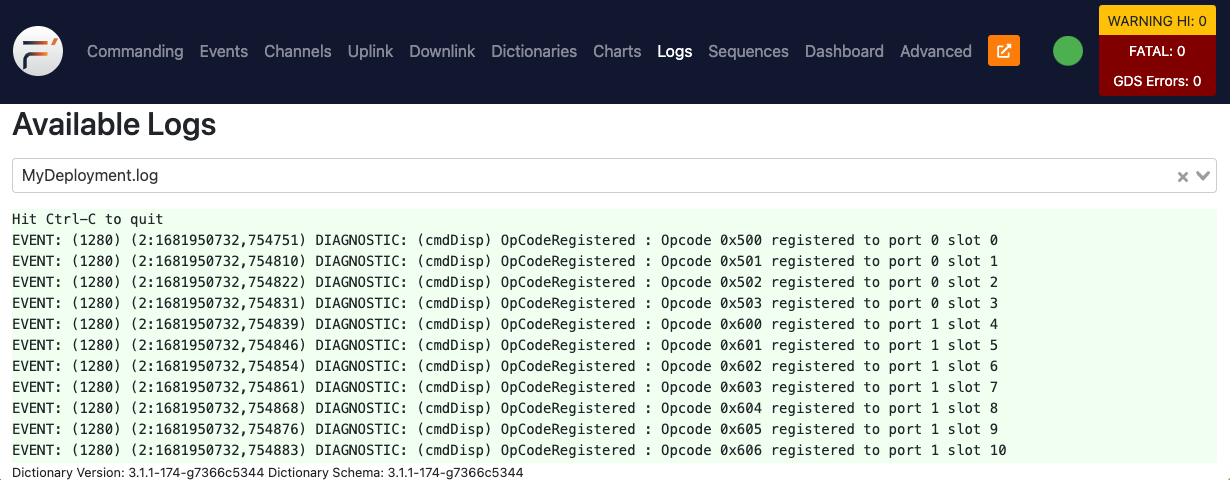Select the active Logs tab
The width and height of the screenshot is (1230, 480).
[674, 51]
